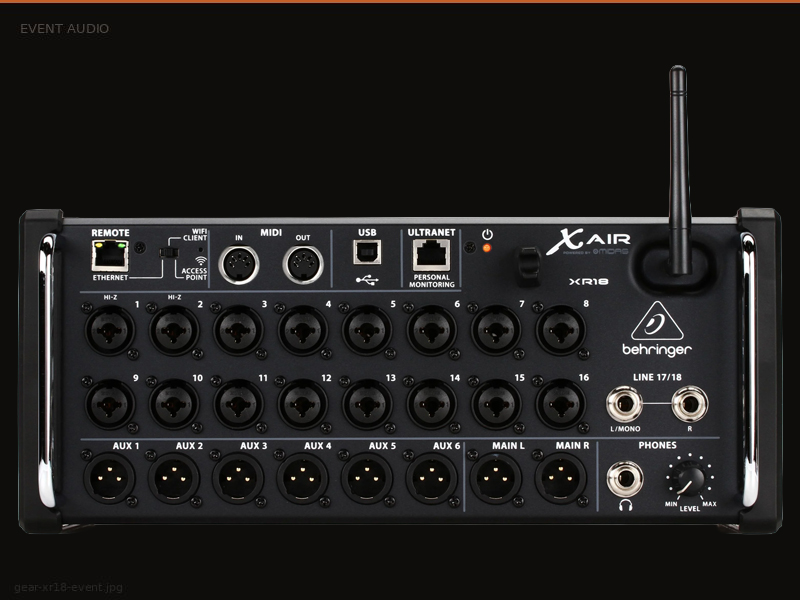The height and width of the screenshot is (600, 800).
Task: Click the AUX 2 XLR output
Action: (x=173, y=479)
